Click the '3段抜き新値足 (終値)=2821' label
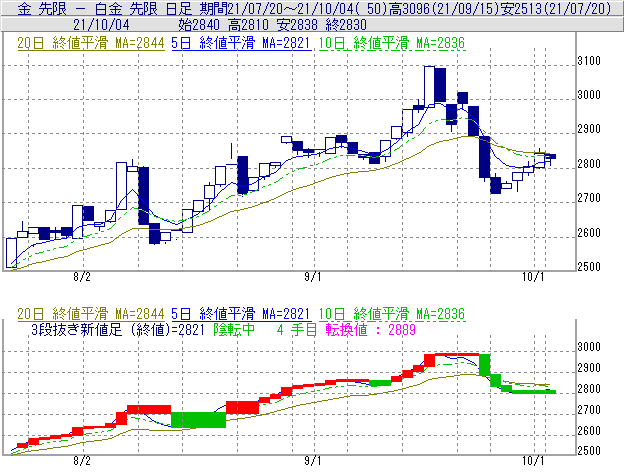This screenshot has height=475, width=624. 118,330
